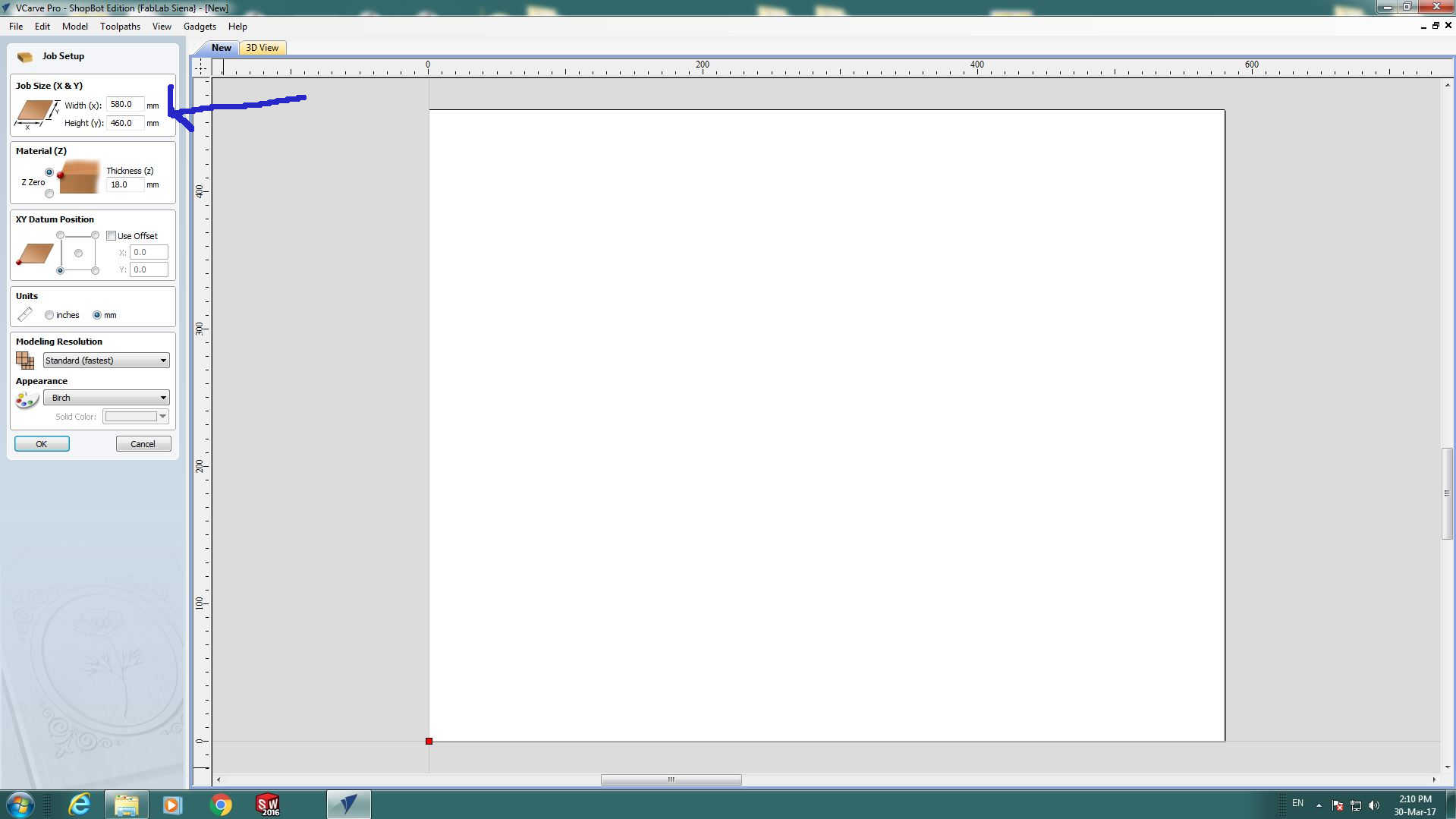Click the Modeling Resolution grid icon
This screenshot has height=819, width=1456.
pos(25,360)
